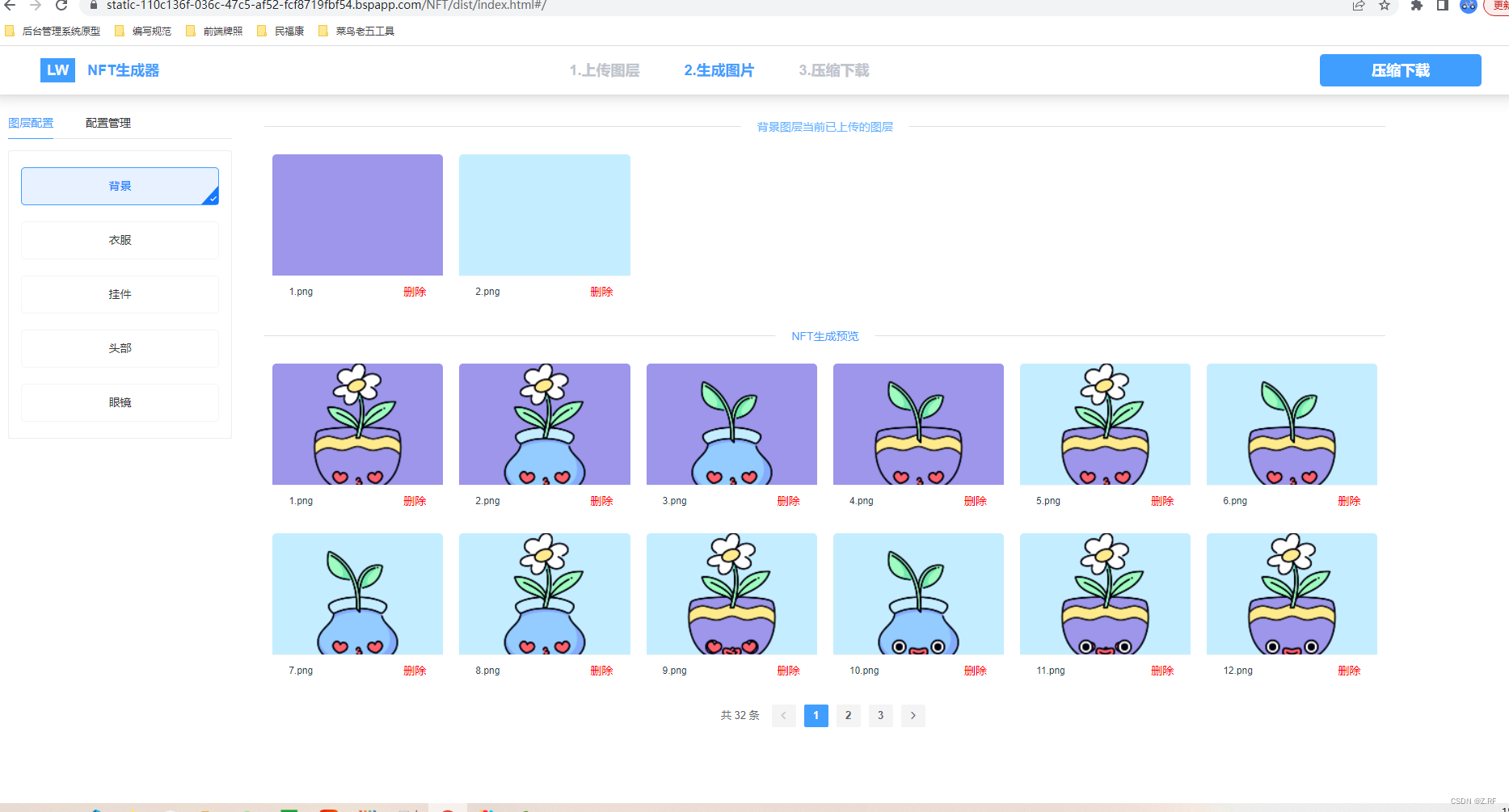
Task: Open the browser extensions puzzle icon
Action: pyautogui.click(x=1415, y=6)
